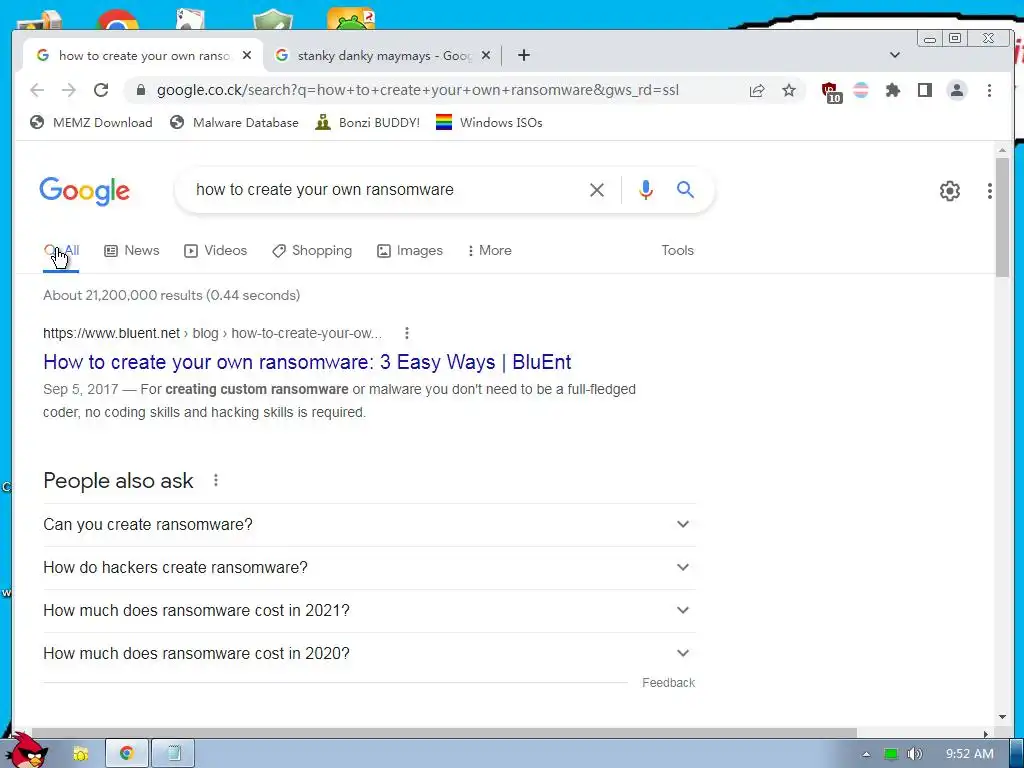Close the stanky danky maymays tab
The image size is (1024, 768).
[486, 56]
